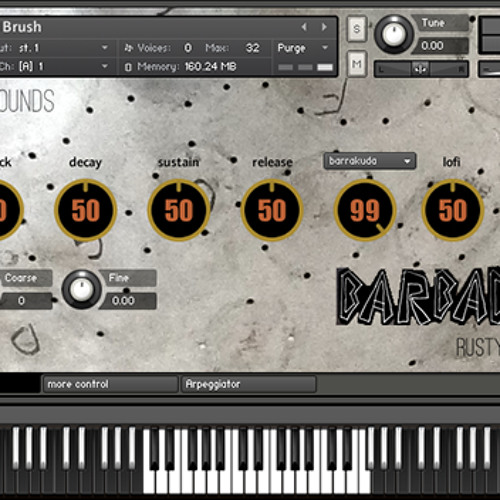The image size is (500, 500).
Task: Click the Brush instrument name
Action: pyautogui.click(x=22, y=27)
